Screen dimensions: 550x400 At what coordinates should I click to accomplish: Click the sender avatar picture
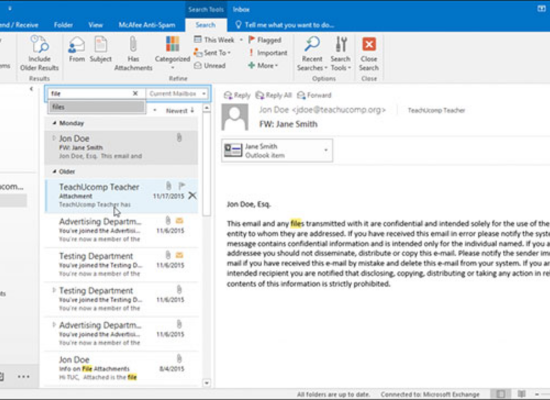click(235, 118)
